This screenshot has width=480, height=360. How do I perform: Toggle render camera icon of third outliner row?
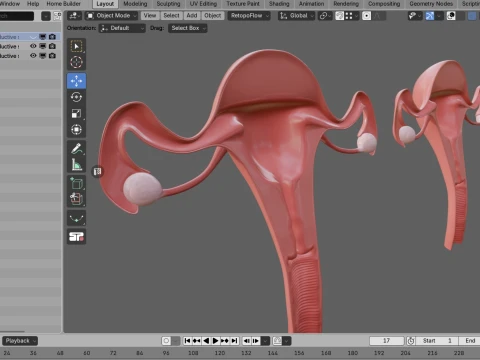point(52,56)
